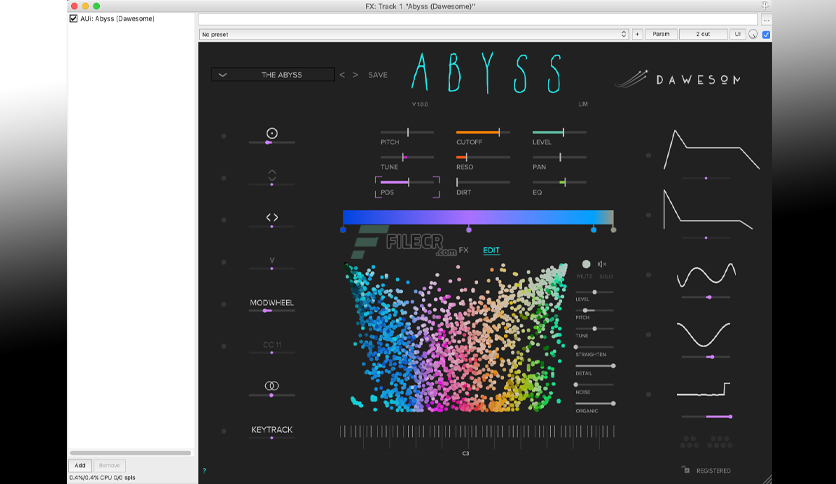Open the No preset dropdown
This screenshot has height=484, width=836.
click(414, 34)
